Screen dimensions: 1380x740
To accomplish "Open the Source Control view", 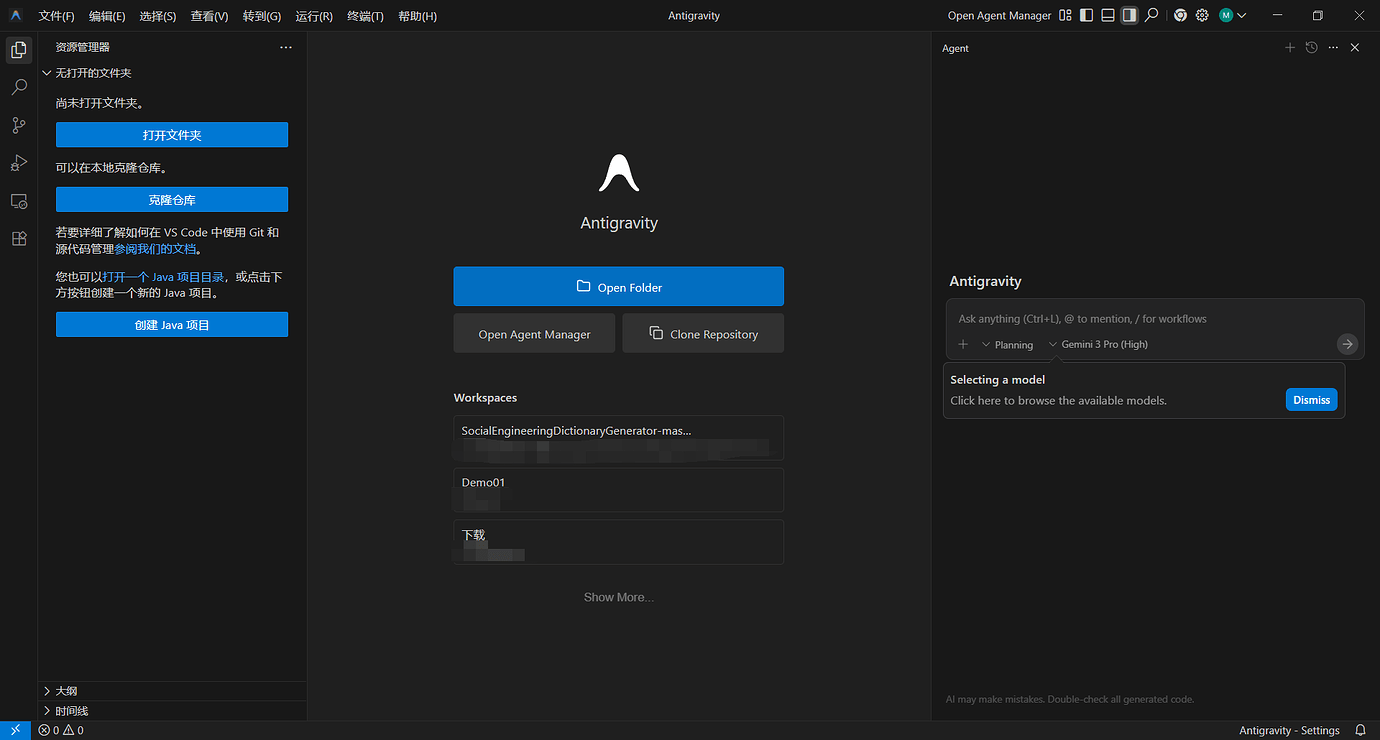I will tap(18, 125).
